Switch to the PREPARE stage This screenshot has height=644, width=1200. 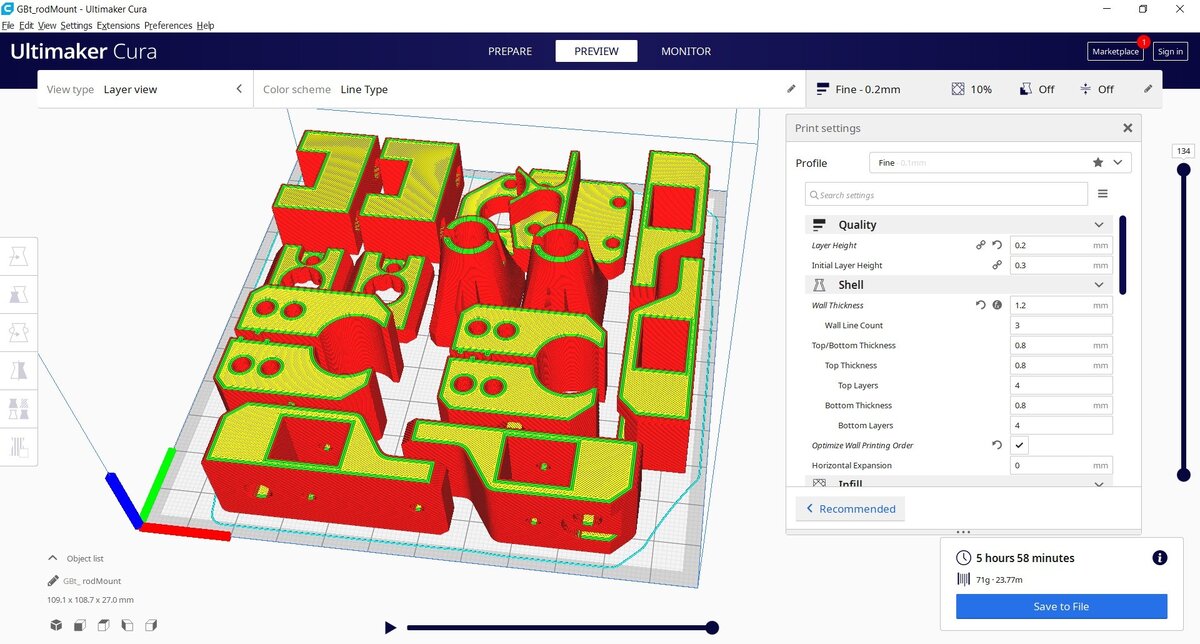510,51
